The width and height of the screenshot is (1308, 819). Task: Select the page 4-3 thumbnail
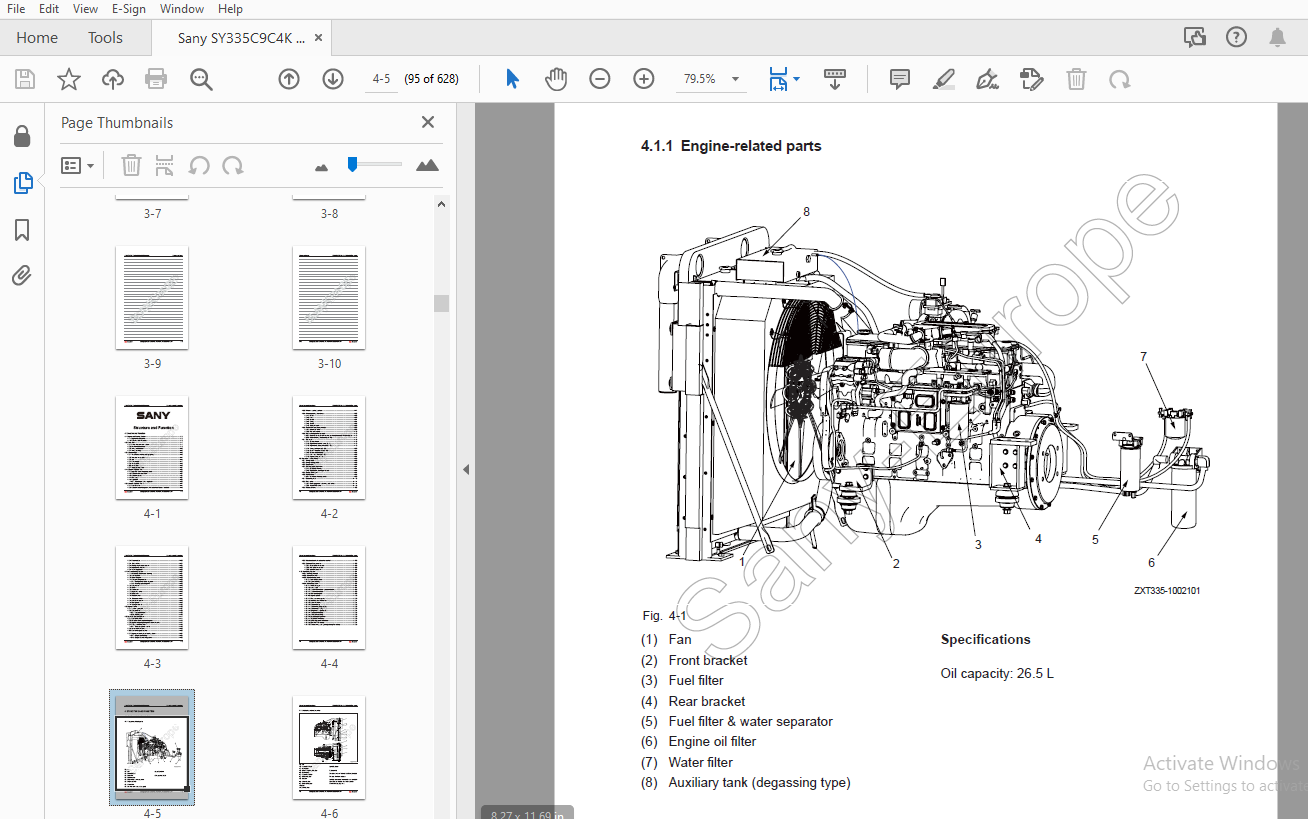[152, 598]
